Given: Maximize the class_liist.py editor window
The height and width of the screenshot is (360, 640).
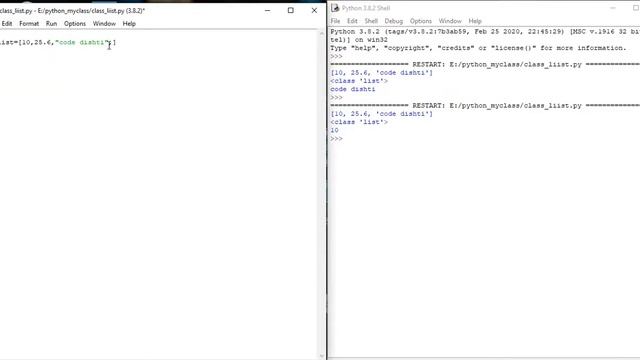Looking at the screenshot, I should tap(291, 11).
